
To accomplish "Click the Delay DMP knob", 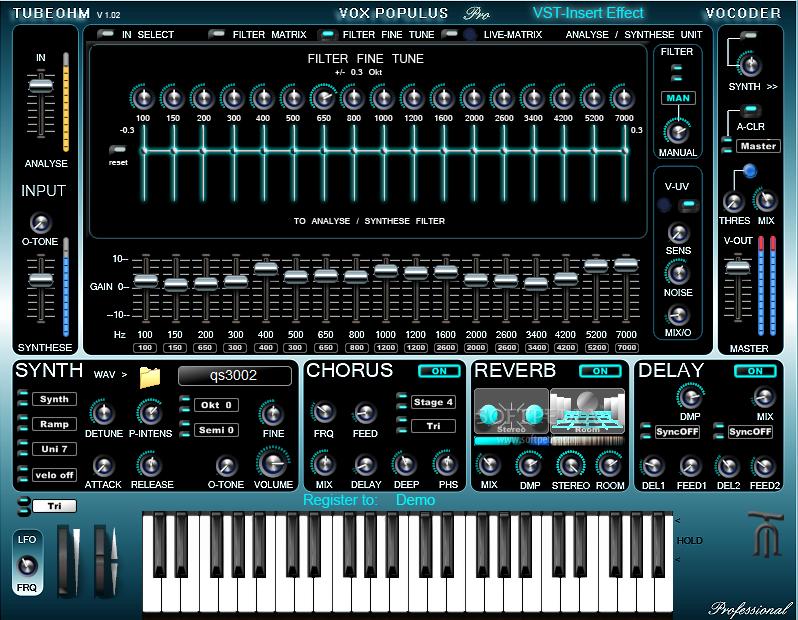I will 691,397.
